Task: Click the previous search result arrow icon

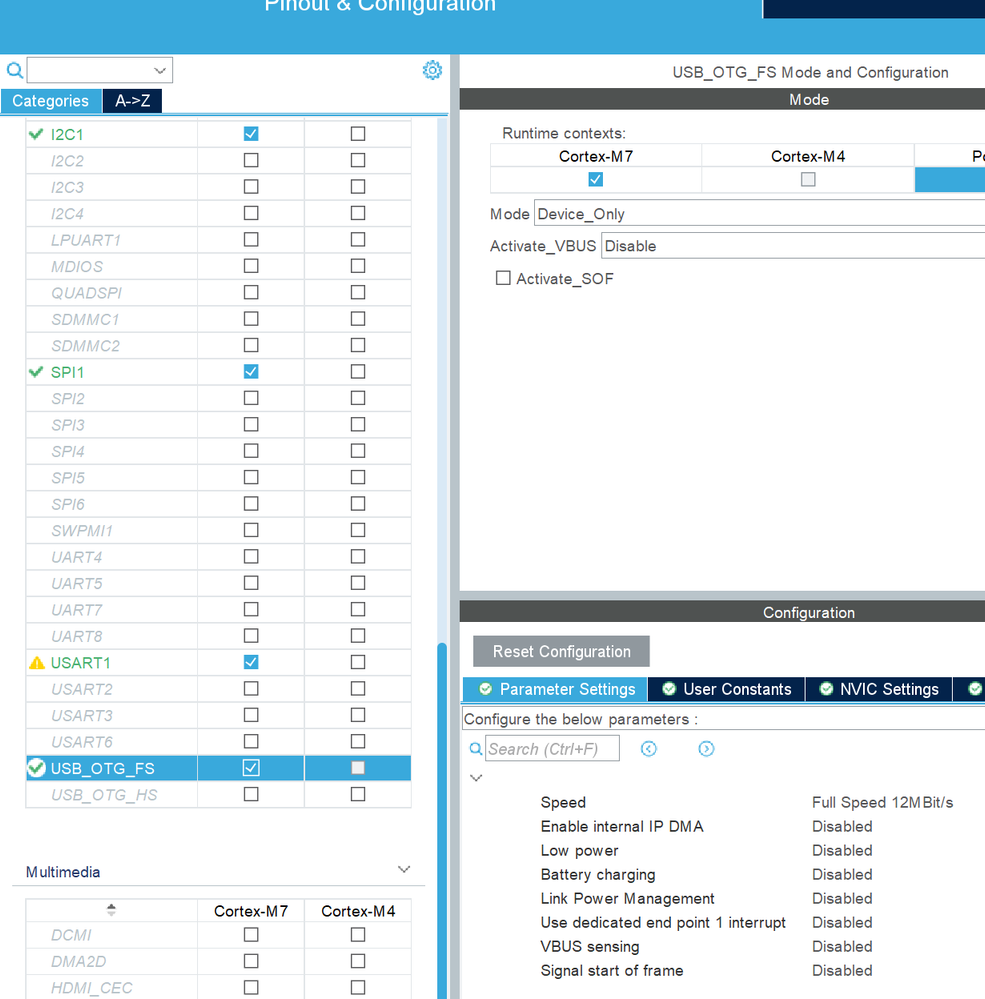Action: coord(649,749)
